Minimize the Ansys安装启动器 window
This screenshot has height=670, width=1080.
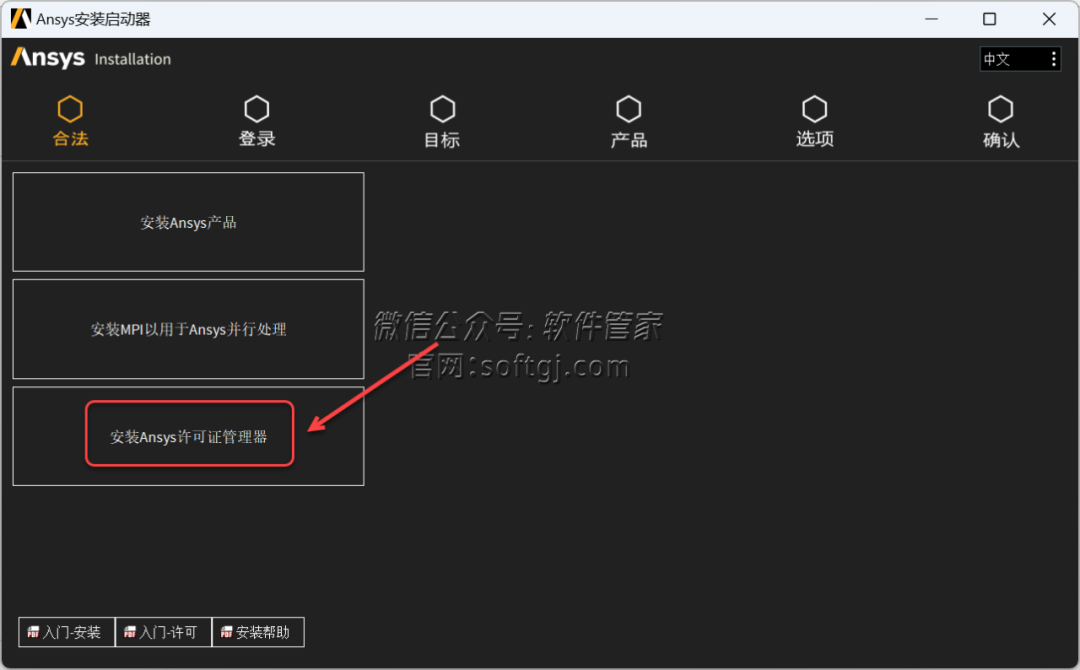[x=931, y=19]
